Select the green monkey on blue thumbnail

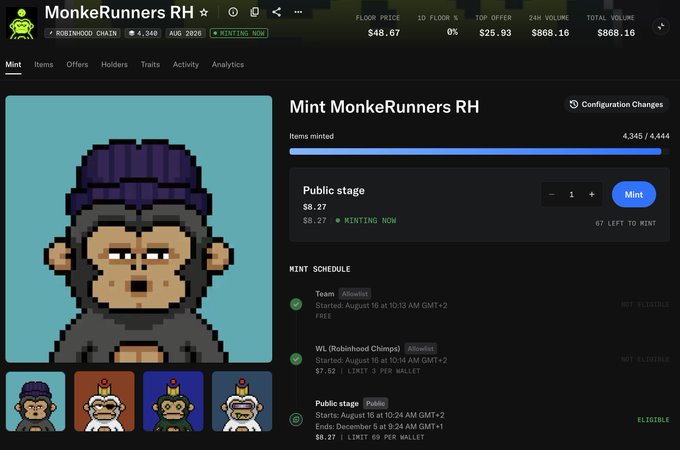tap(173, 401)
